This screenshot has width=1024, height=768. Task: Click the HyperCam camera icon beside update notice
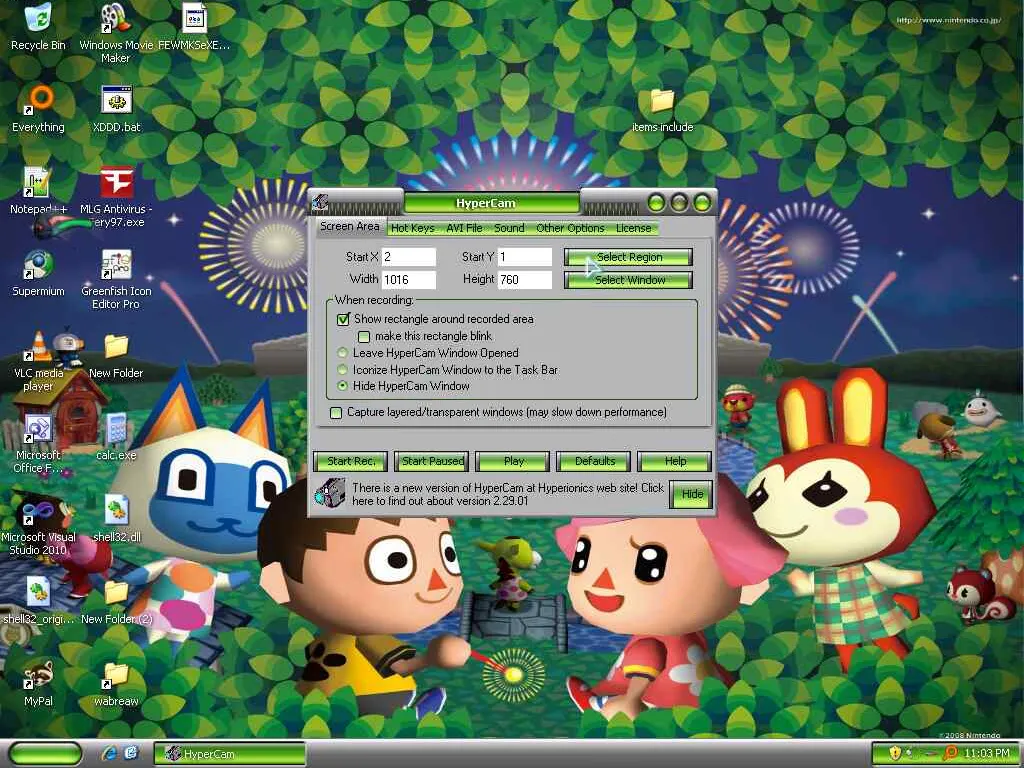pyautogui.click(x=330, y=494)
